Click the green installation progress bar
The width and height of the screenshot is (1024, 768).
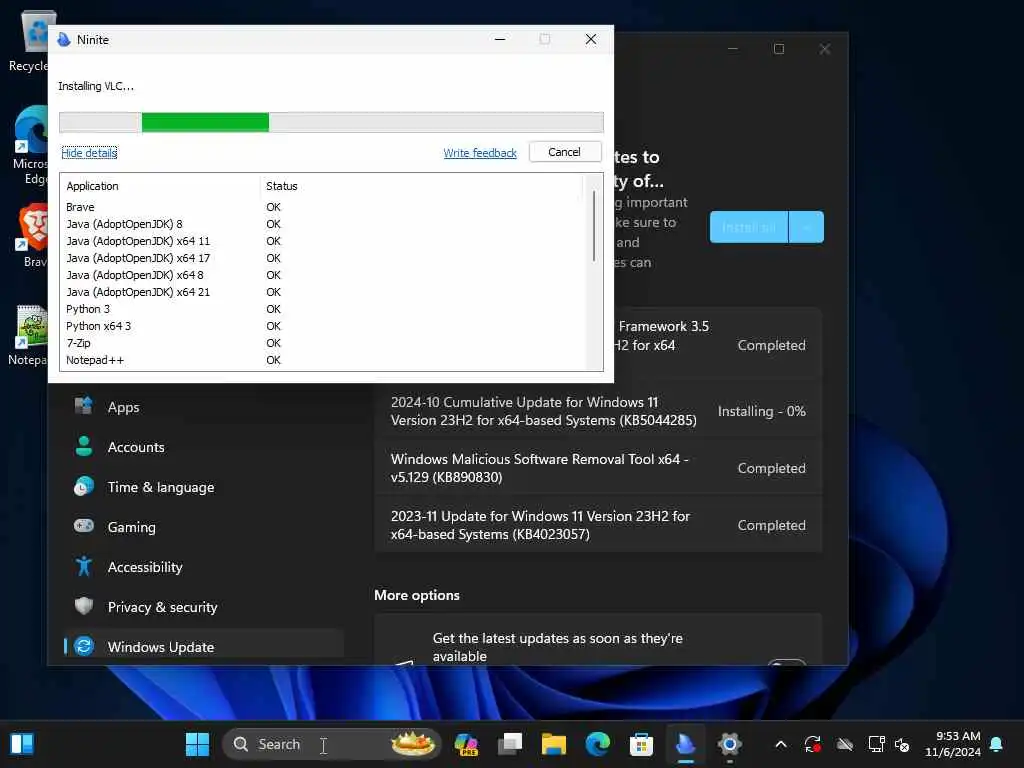tap(205, 122)
